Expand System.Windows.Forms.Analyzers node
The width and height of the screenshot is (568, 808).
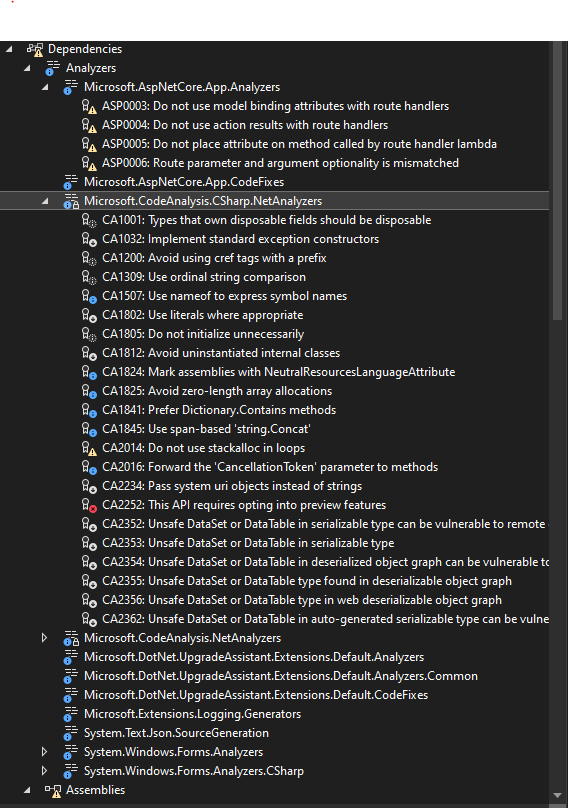click(x=45, y=752)
